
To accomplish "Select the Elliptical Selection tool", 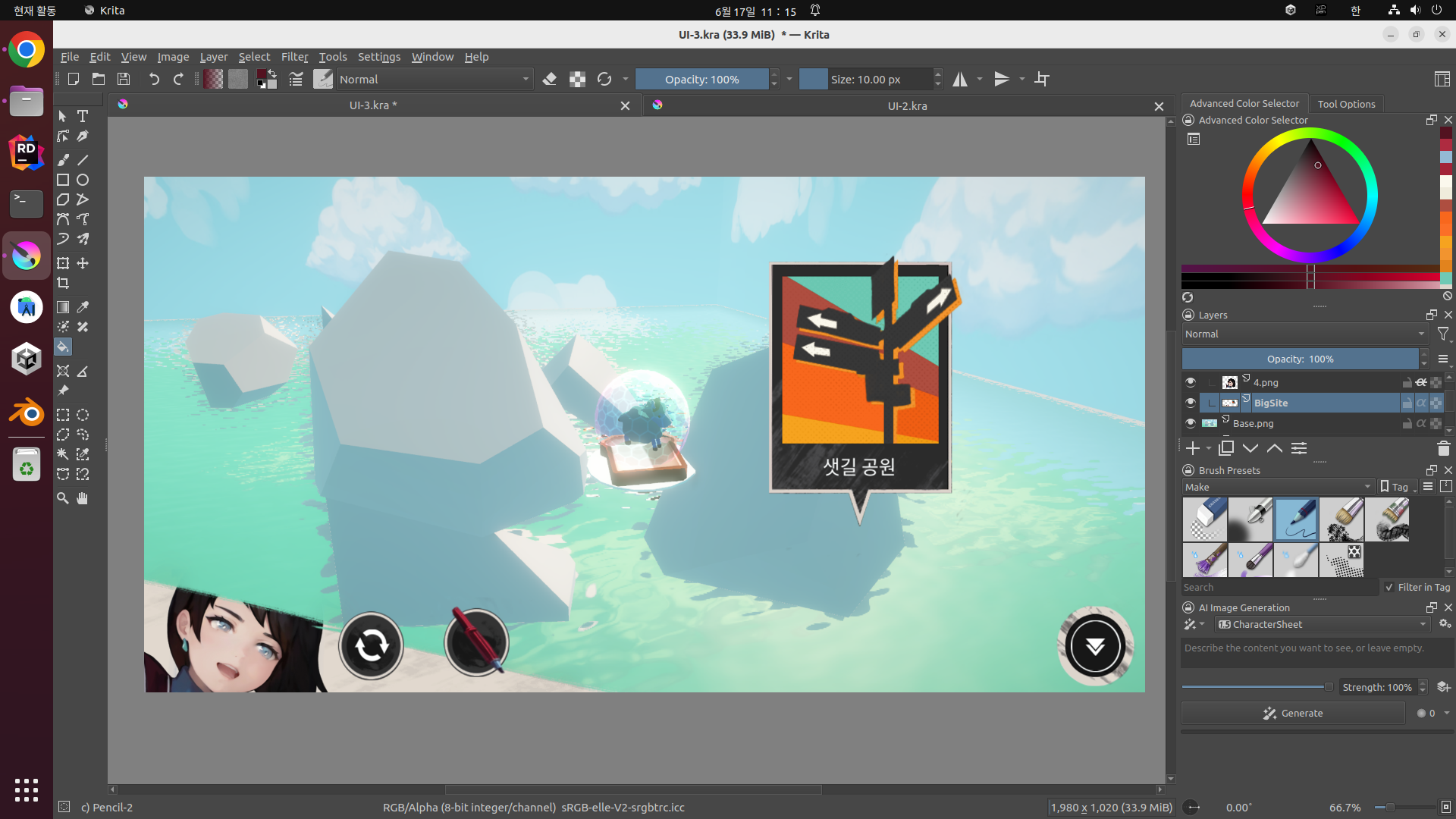I will tap(83, 415).
